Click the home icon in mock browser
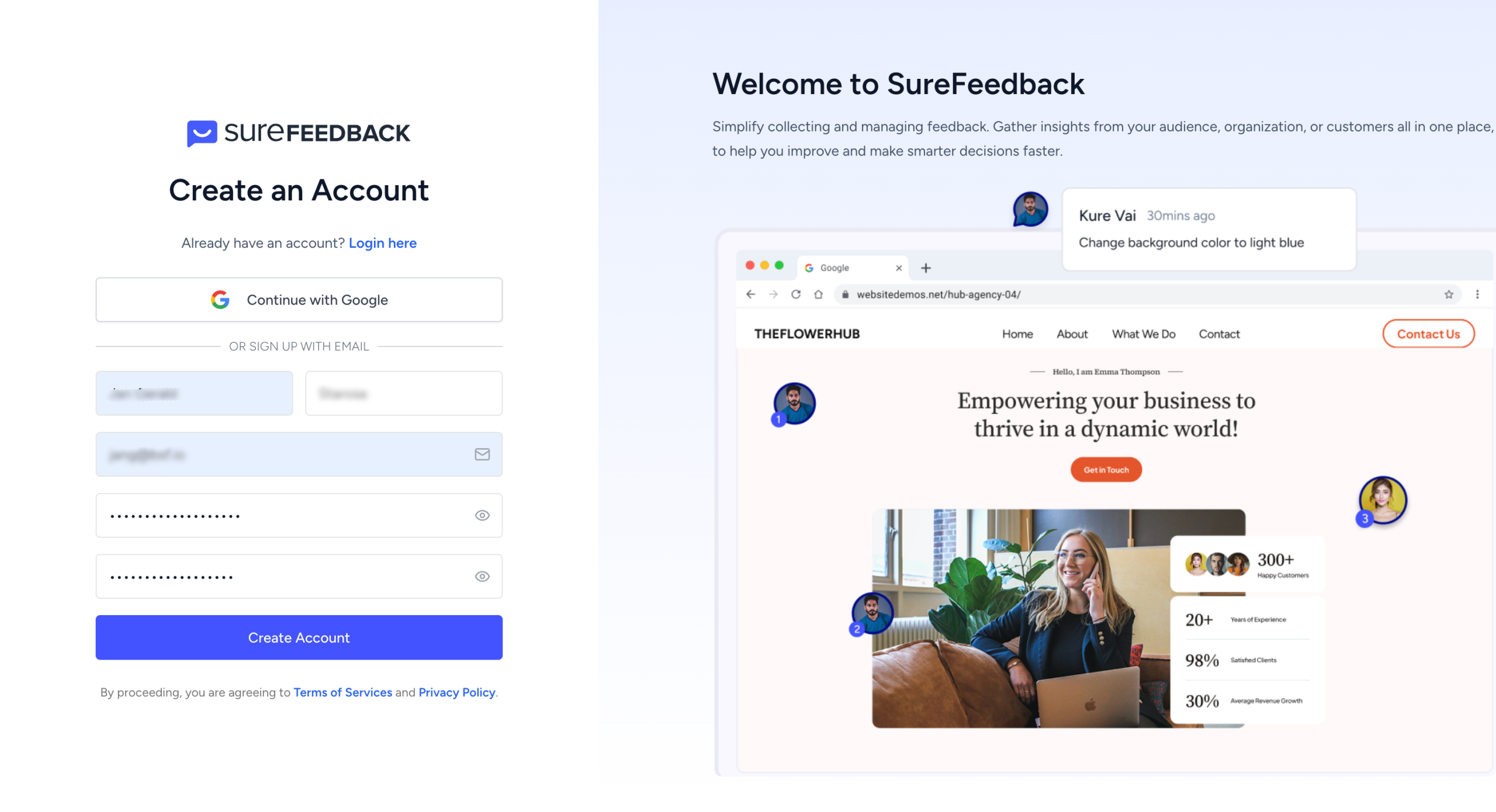The width and height of the screenshot is (1496, 812). coord(818,294)
